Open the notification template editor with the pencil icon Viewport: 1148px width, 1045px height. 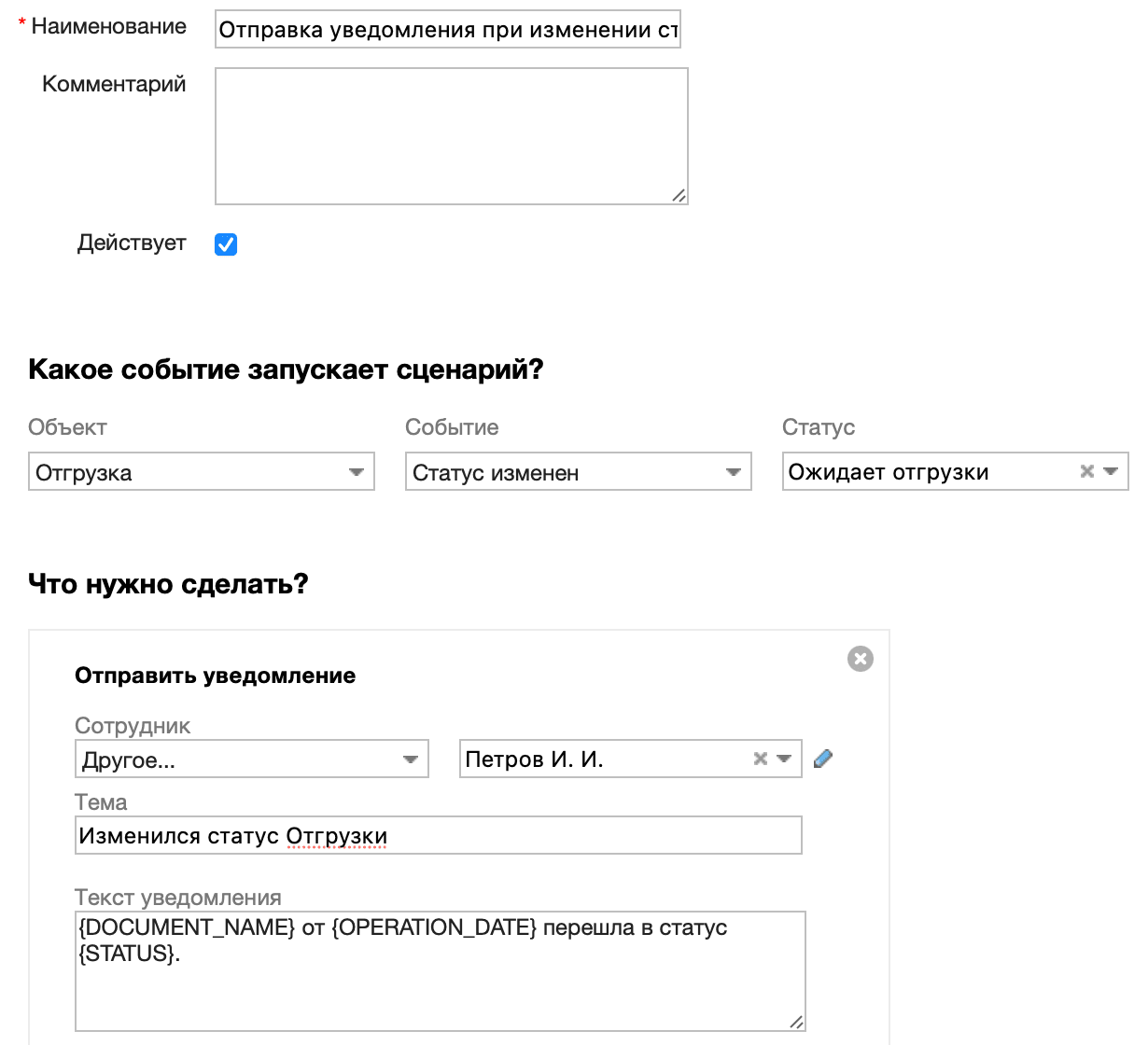point(823,759)
